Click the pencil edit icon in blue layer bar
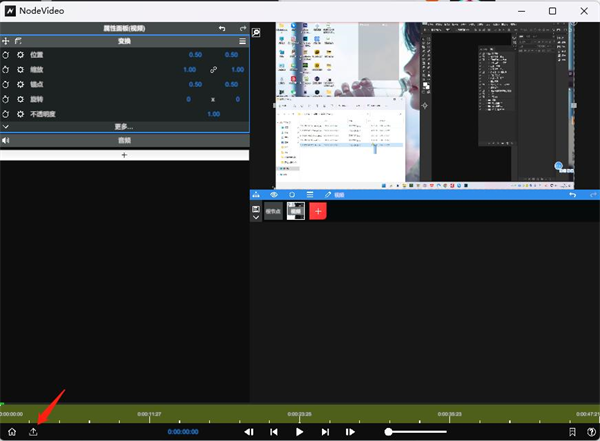The image size is (600, 441). click(328, 195)
